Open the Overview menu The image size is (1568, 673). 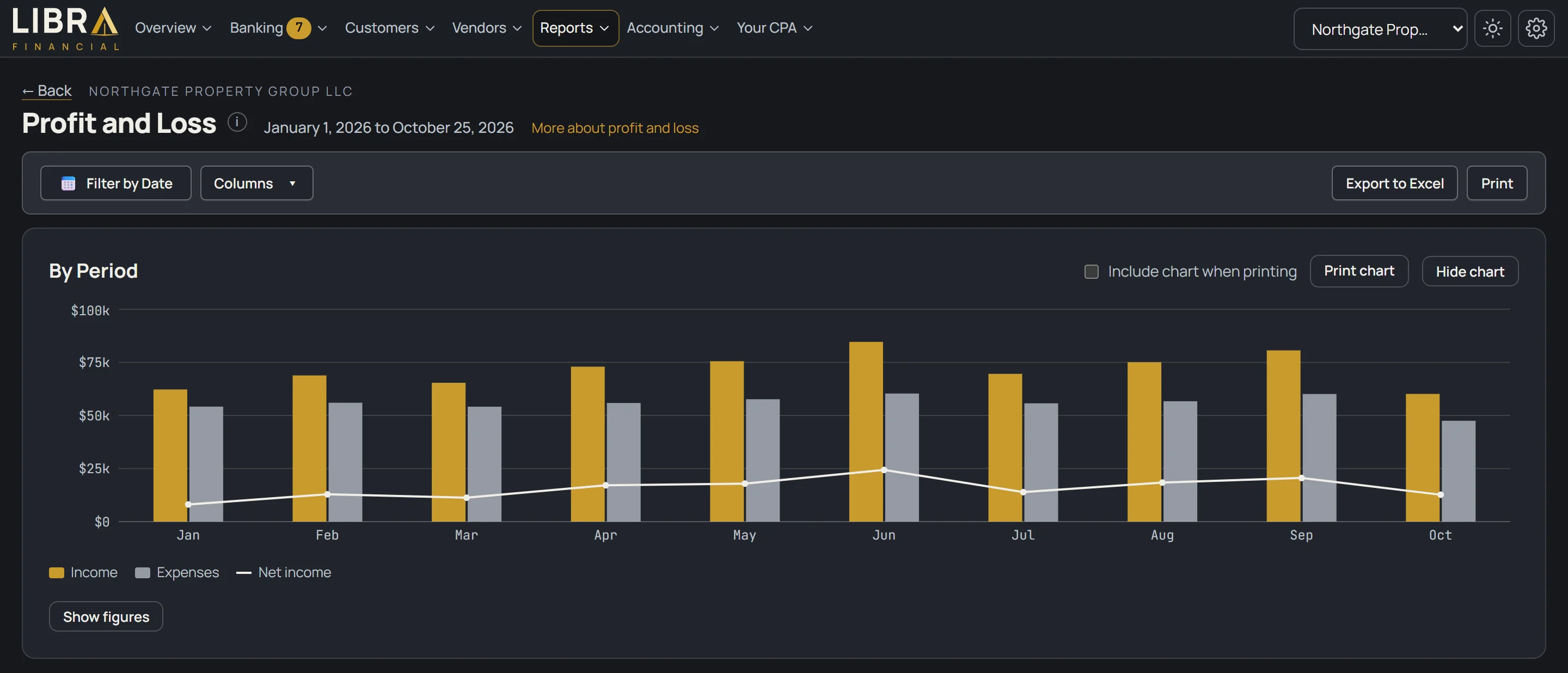coord(173,28)
